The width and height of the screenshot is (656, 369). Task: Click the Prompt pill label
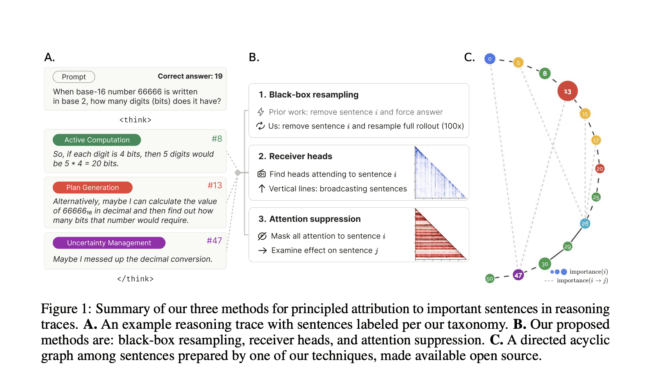point(74,77)
